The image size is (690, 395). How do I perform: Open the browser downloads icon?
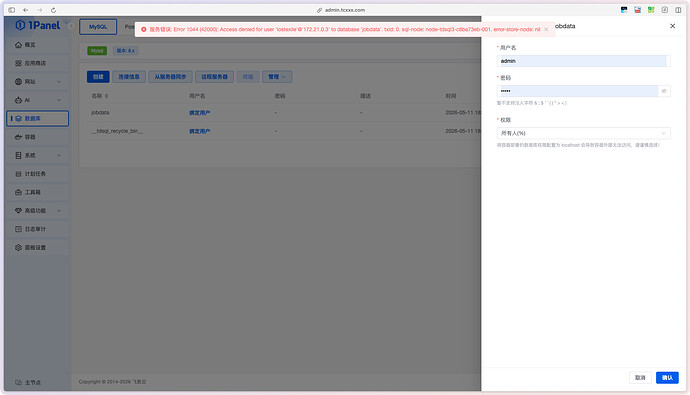pos(664,10)
